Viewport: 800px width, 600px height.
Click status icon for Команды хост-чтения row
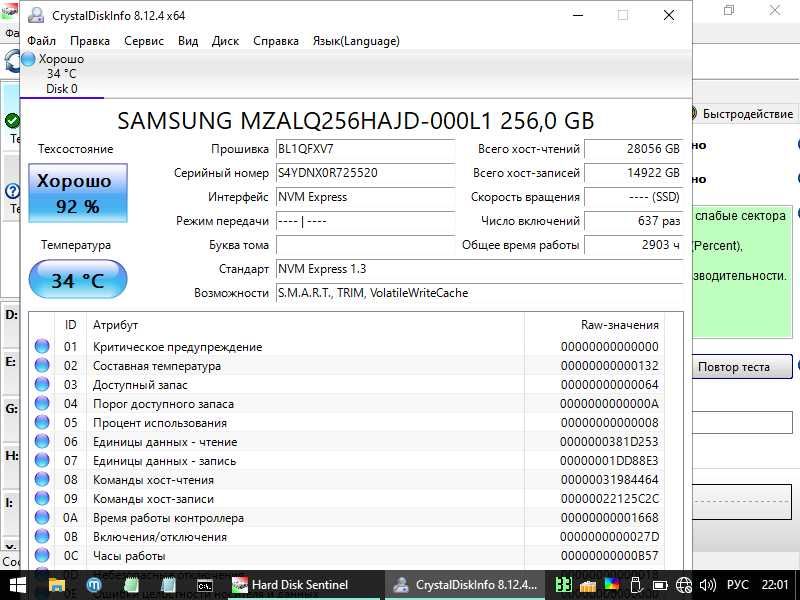[x=42, y=480]
